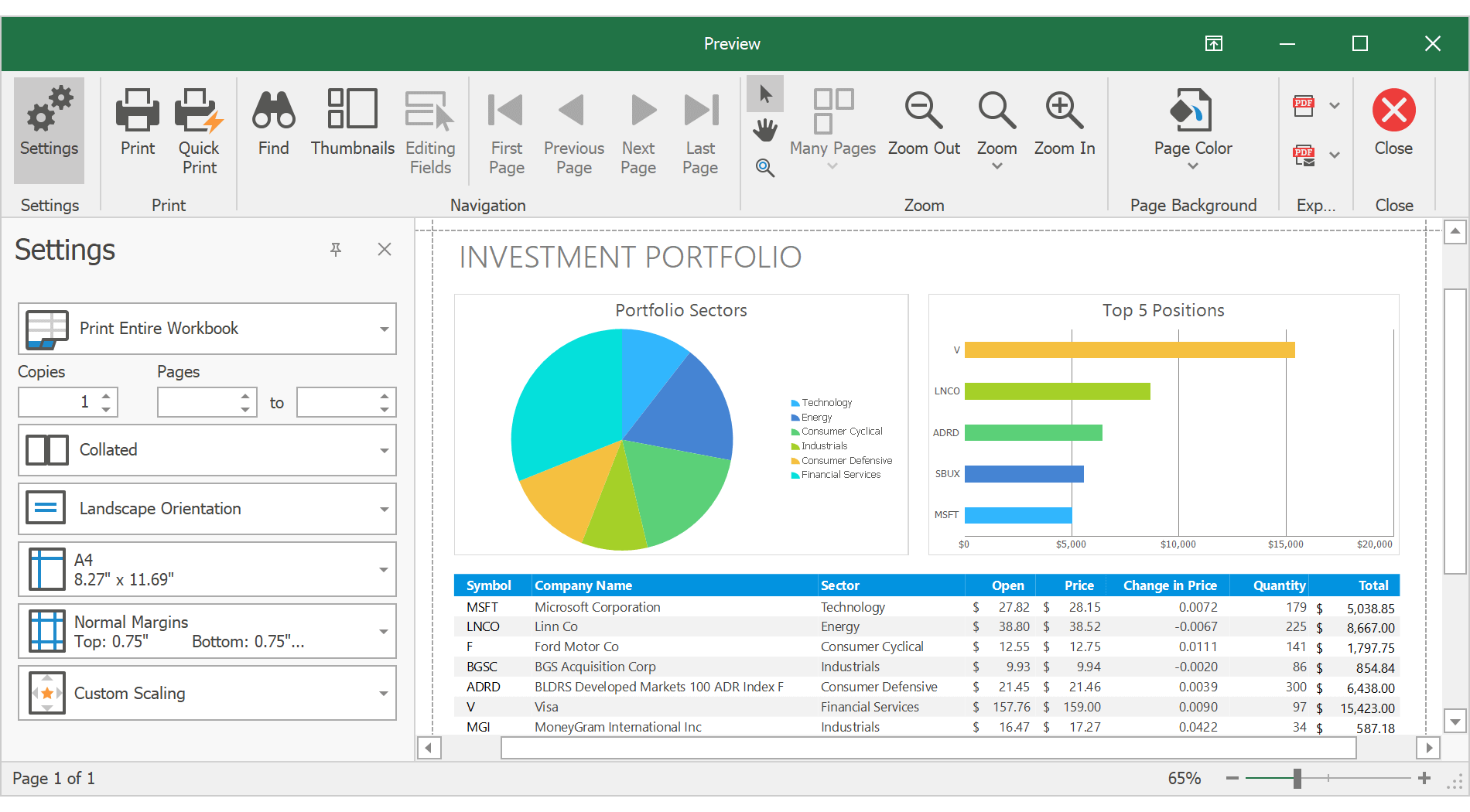Screen dimensions: 1470x812
Task: Open Page Color settings
Action: coord(1191,124)
